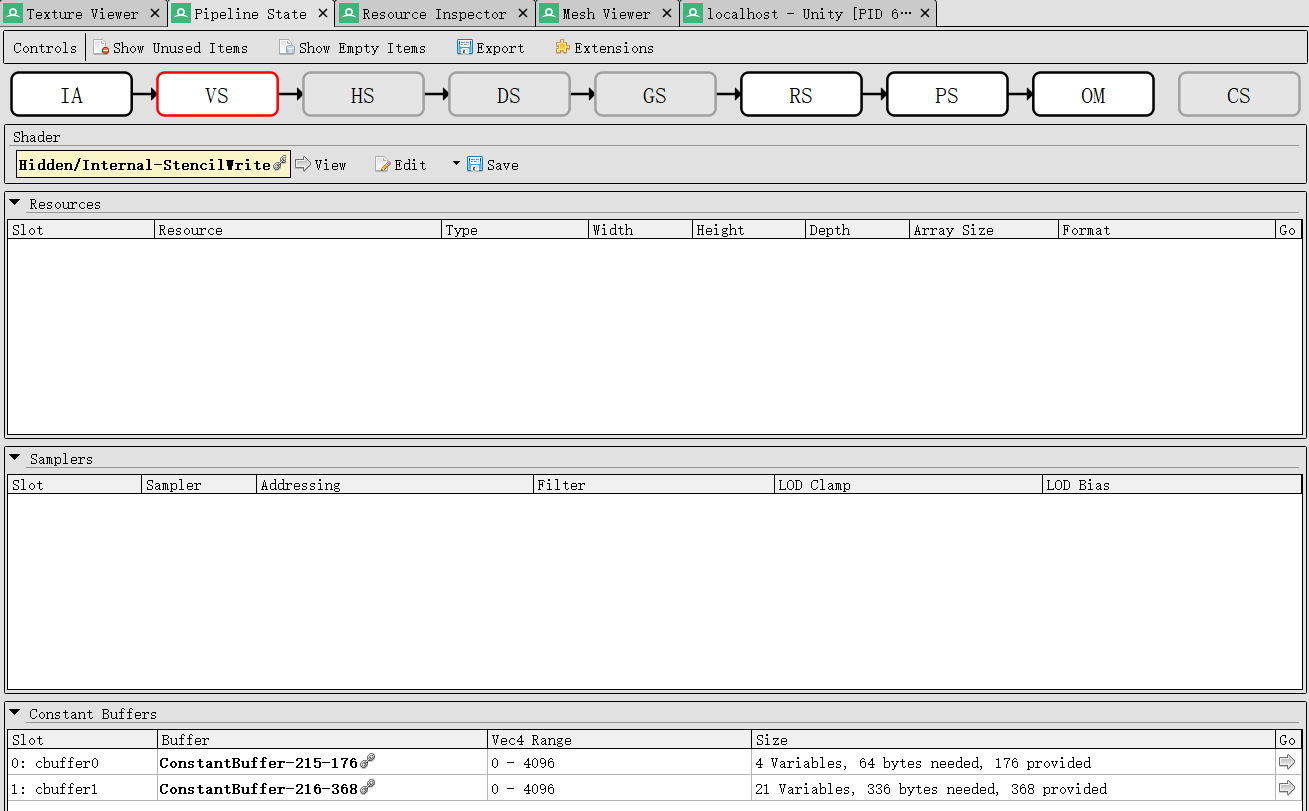
Task: Click the Height column header
Action: pos(749,230)
